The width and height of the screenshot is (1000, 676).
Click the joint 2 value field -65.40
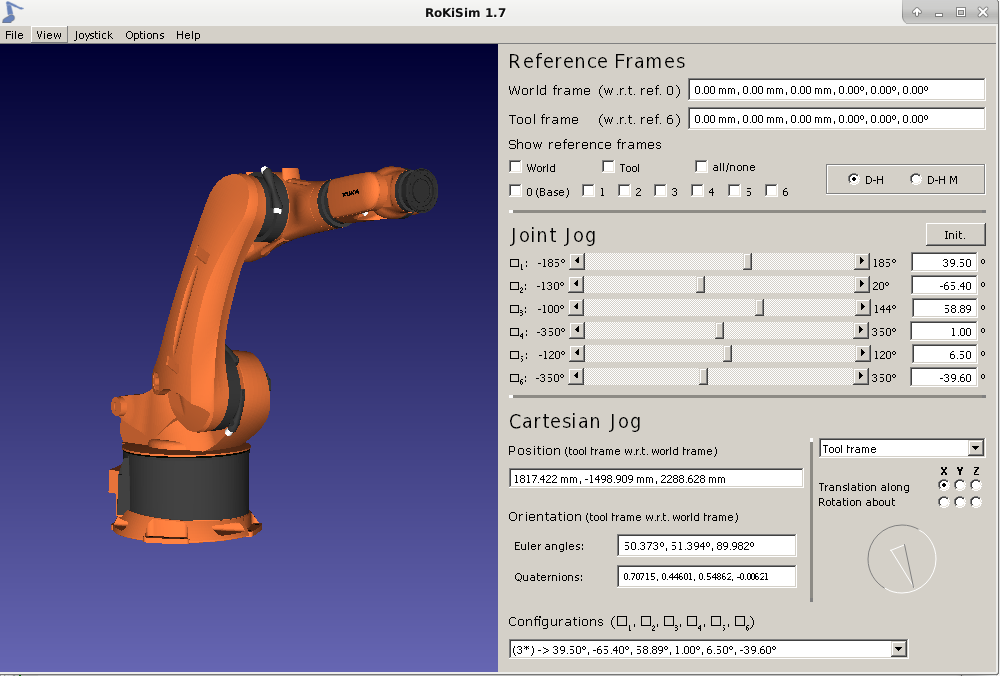point(945,285)
